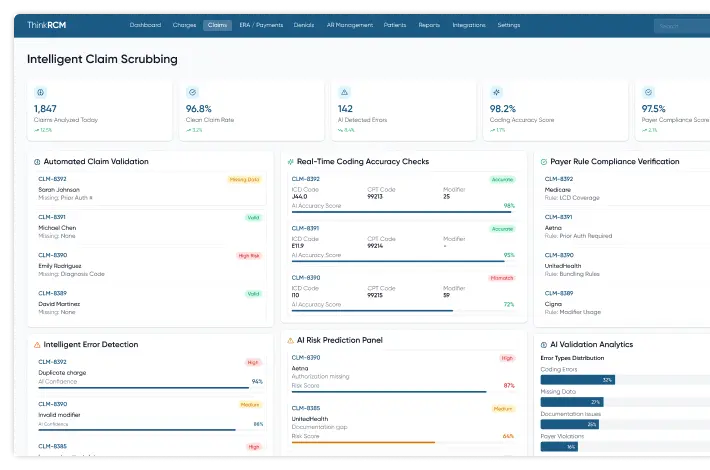
Task: Click the Intelligent Error Detection warning icon
Action: tap(38, 344)
